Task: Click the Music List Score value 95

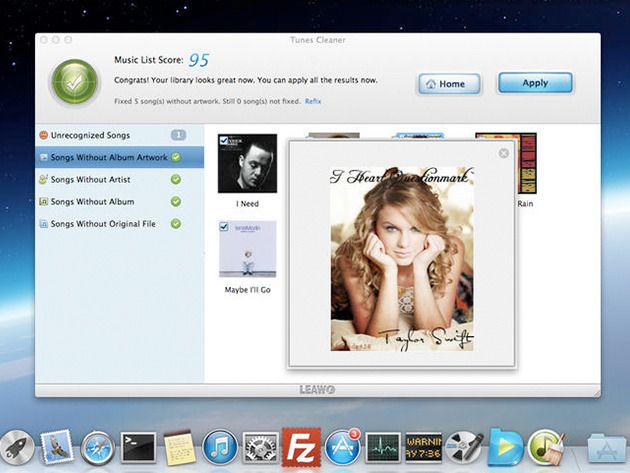Action: pos(199,60)
